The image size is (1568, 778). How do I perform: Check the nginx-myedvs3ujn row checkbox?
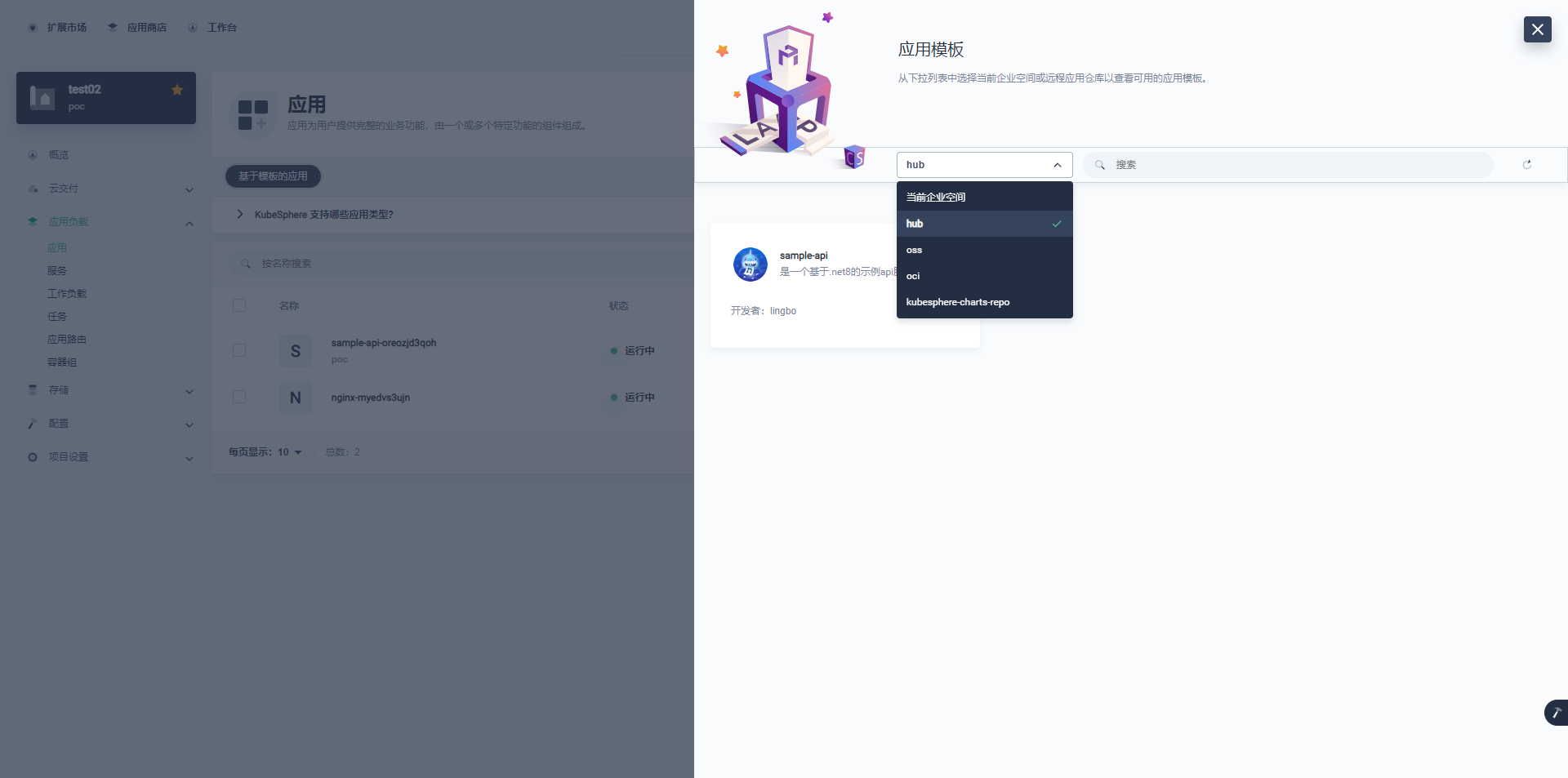point(239,397)
